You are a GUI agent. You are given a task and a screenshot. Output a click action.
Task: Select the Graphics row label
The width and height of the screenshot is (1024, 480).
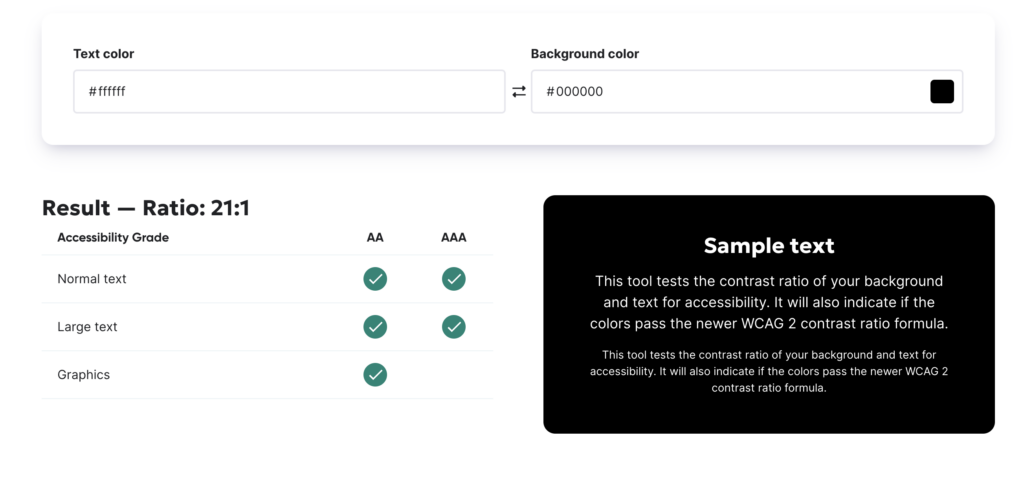click(x=84, y=375)
